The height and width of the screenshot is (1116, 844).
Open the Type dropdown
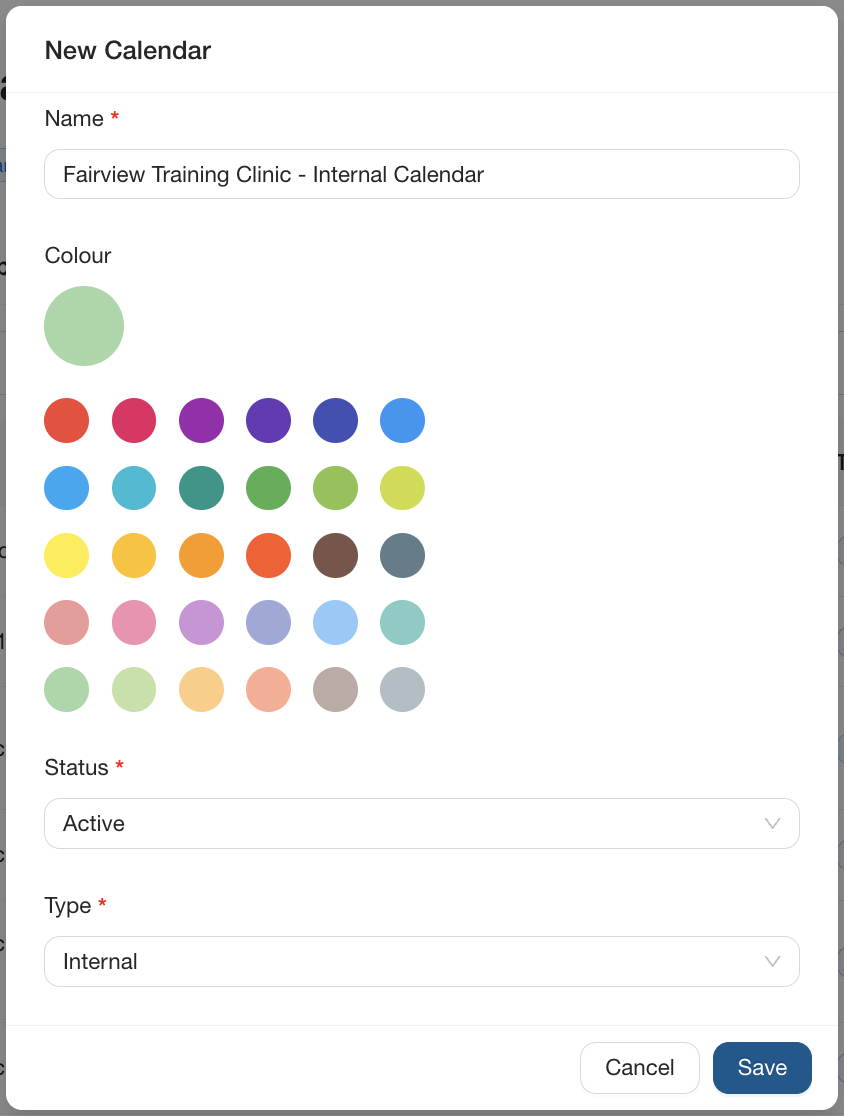(421, 961)
